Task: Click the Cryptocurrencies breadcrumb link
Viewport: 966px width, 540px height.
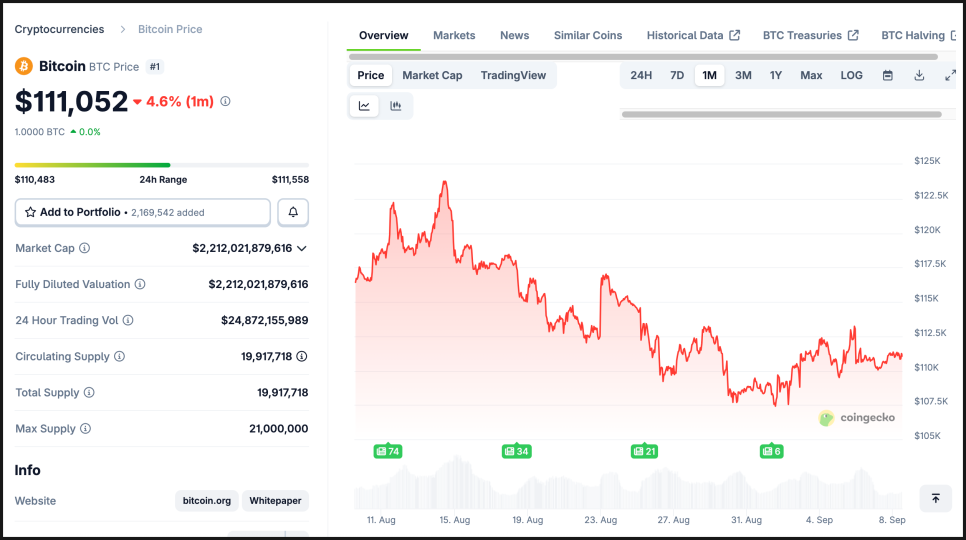Action: (x=59, y=29)
